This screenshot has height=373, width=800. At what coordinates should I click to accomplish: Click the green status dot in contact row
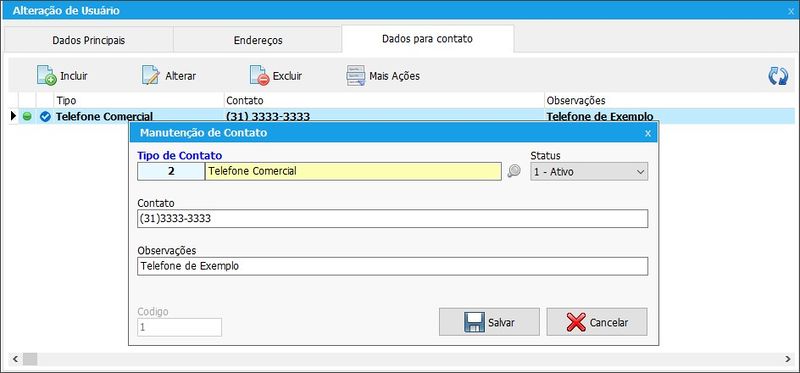pyautogui.click(x=27, y=116)
